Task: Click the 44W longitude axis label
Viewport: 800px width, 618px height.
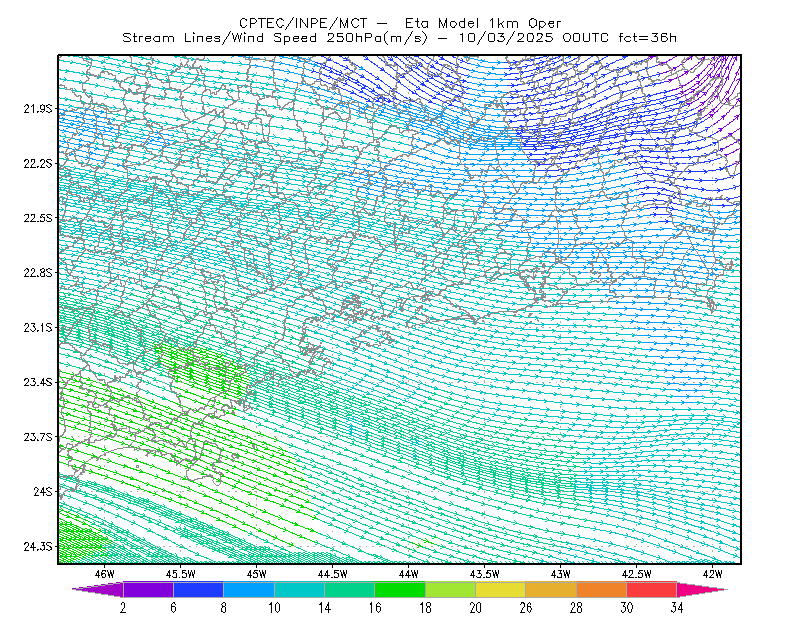Action: point(409,574)
